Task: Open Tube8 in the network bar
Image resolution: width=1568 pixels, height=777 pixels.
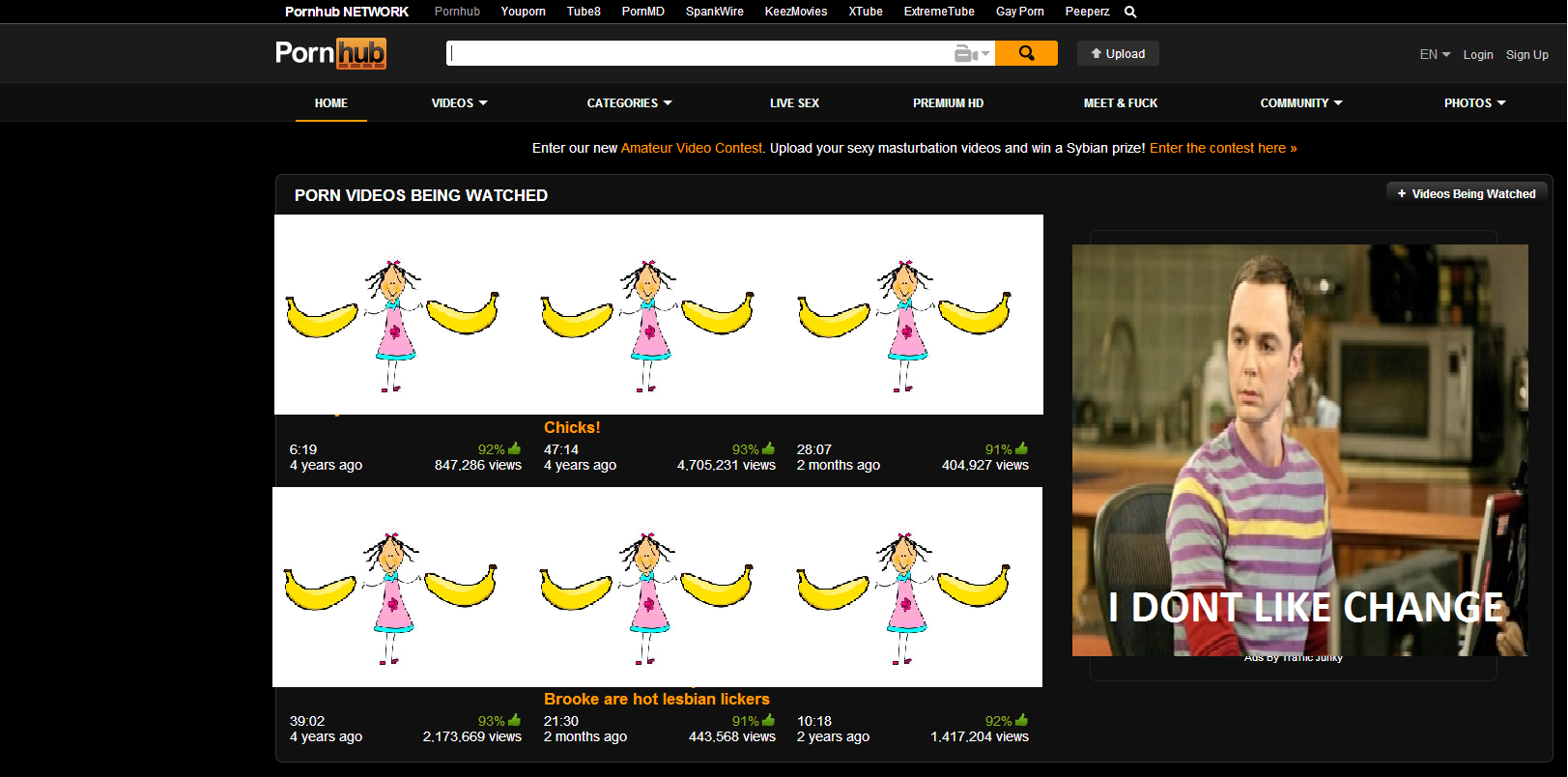Action: pos(584,12)
